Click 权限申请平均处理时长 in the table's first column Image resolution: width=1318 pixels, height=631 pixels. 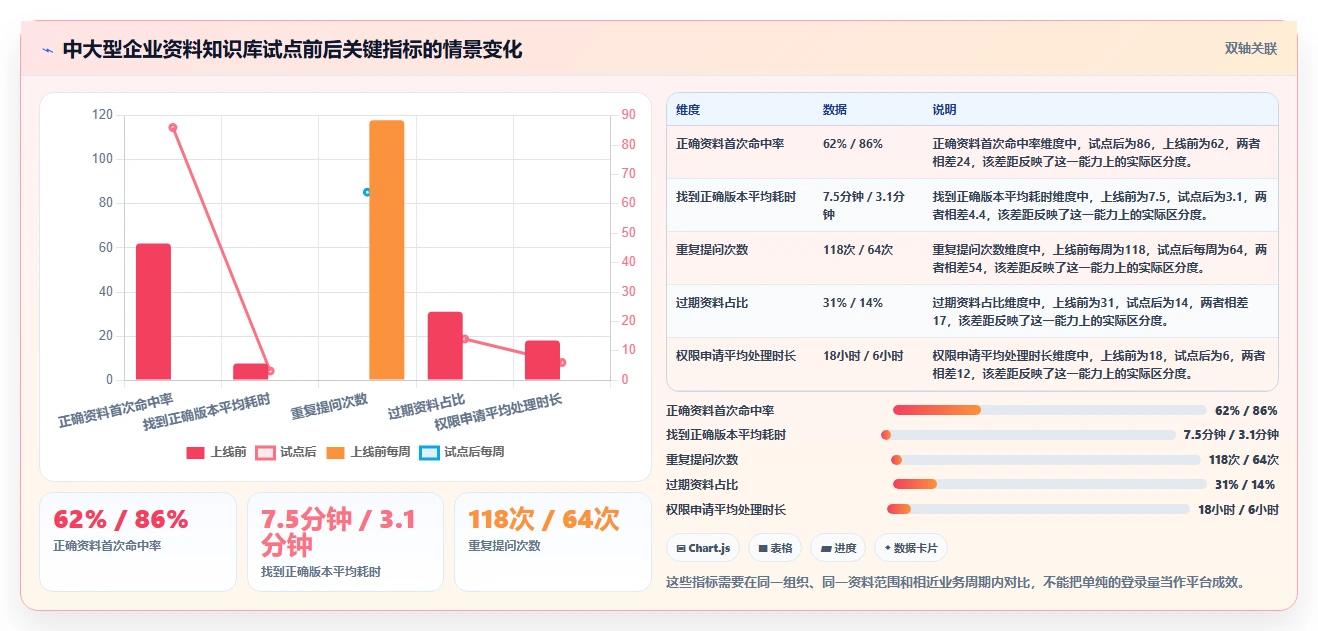click(x=736, y=356)
